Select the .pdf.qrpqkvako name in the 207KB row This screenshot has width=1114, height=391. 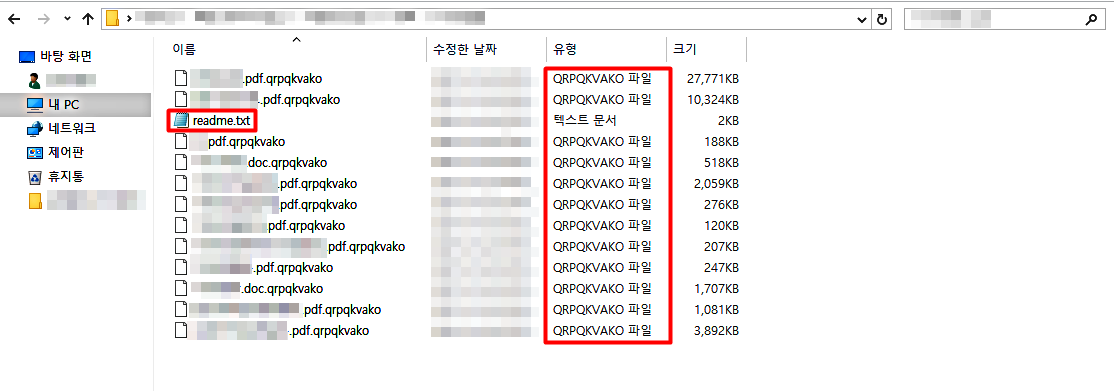click(x=366, y=247)
